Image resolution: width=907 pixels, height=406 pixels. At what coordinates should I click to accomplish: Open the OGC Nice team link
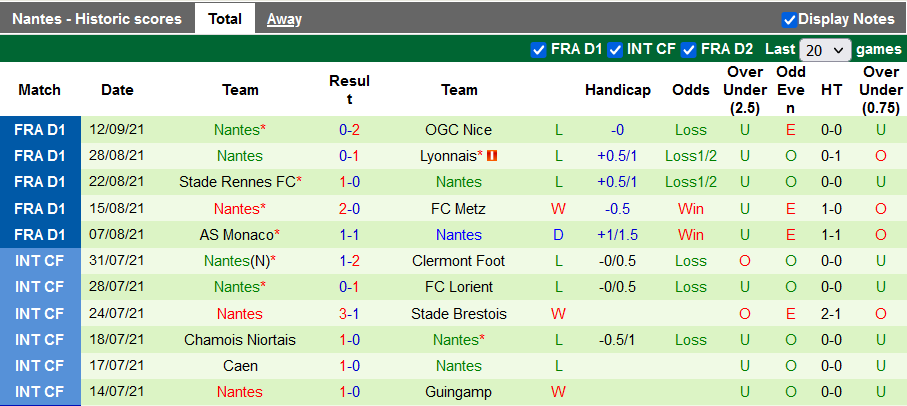(458, 130)
